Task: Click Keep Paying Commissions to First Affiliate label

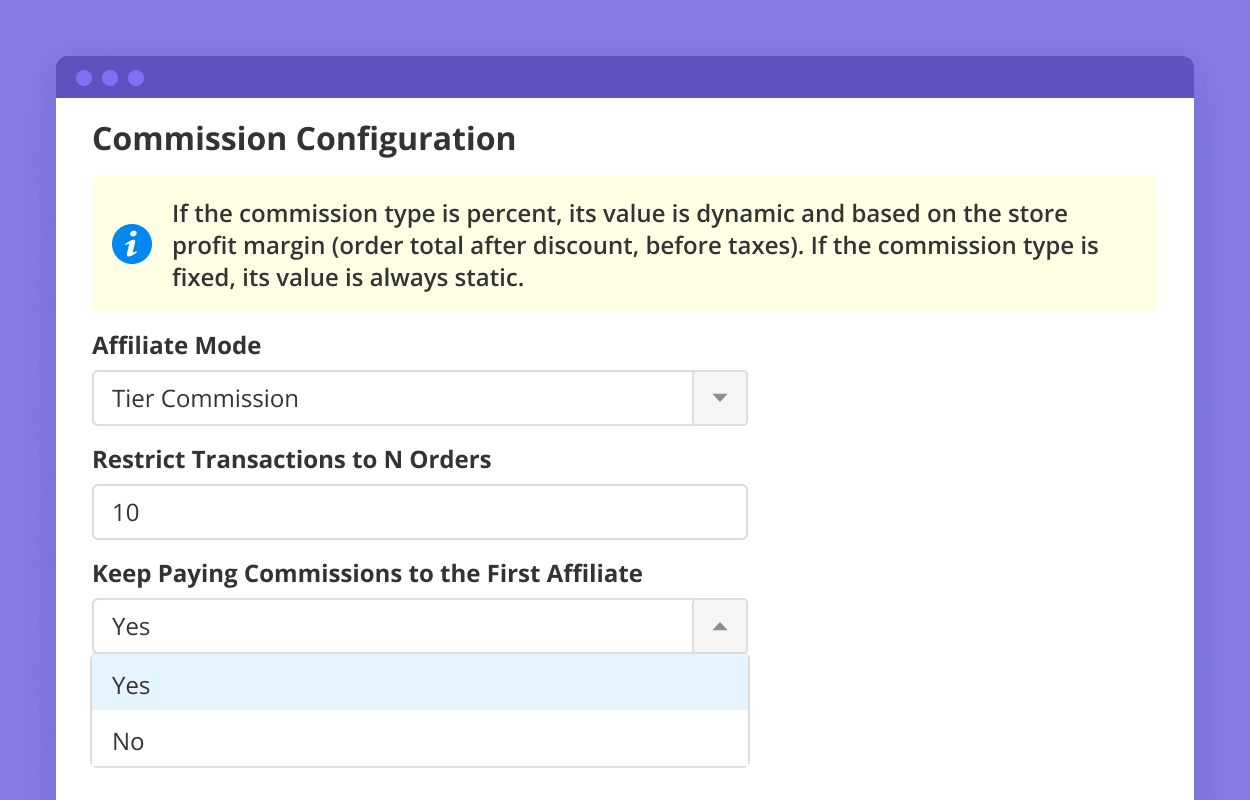Action: 367,574
